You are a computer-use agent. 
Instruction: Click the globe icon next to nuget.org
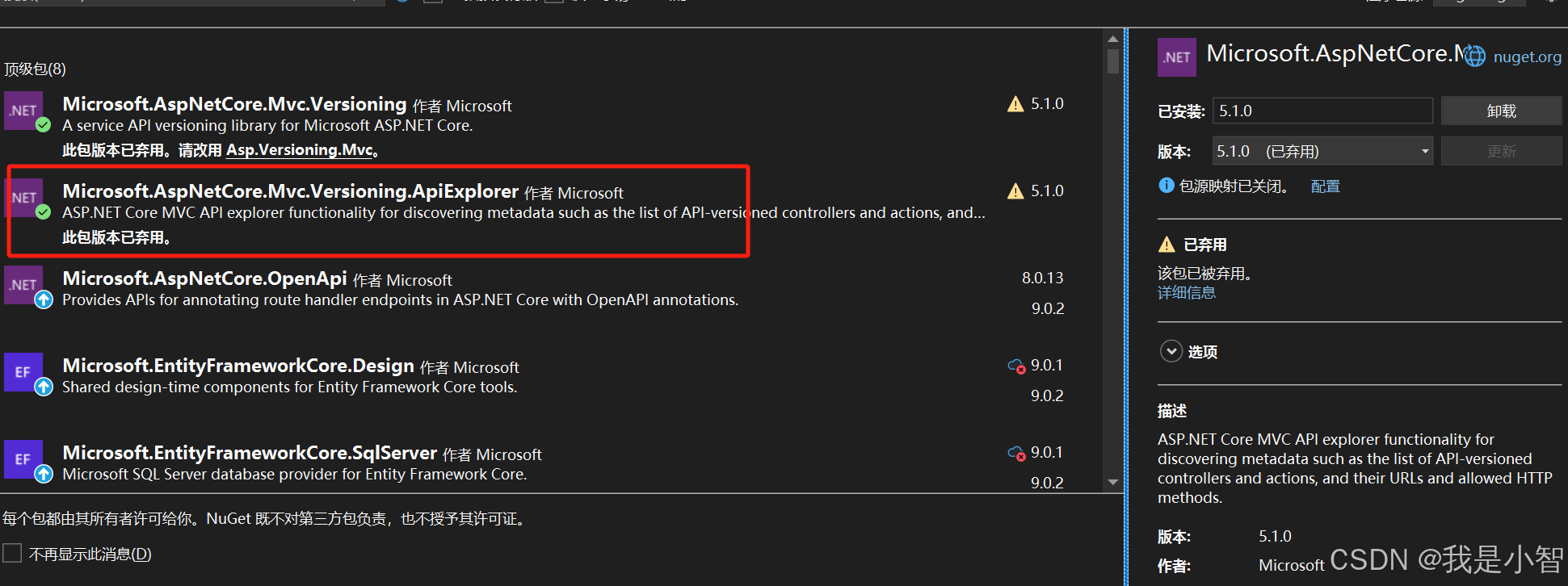1475,57
